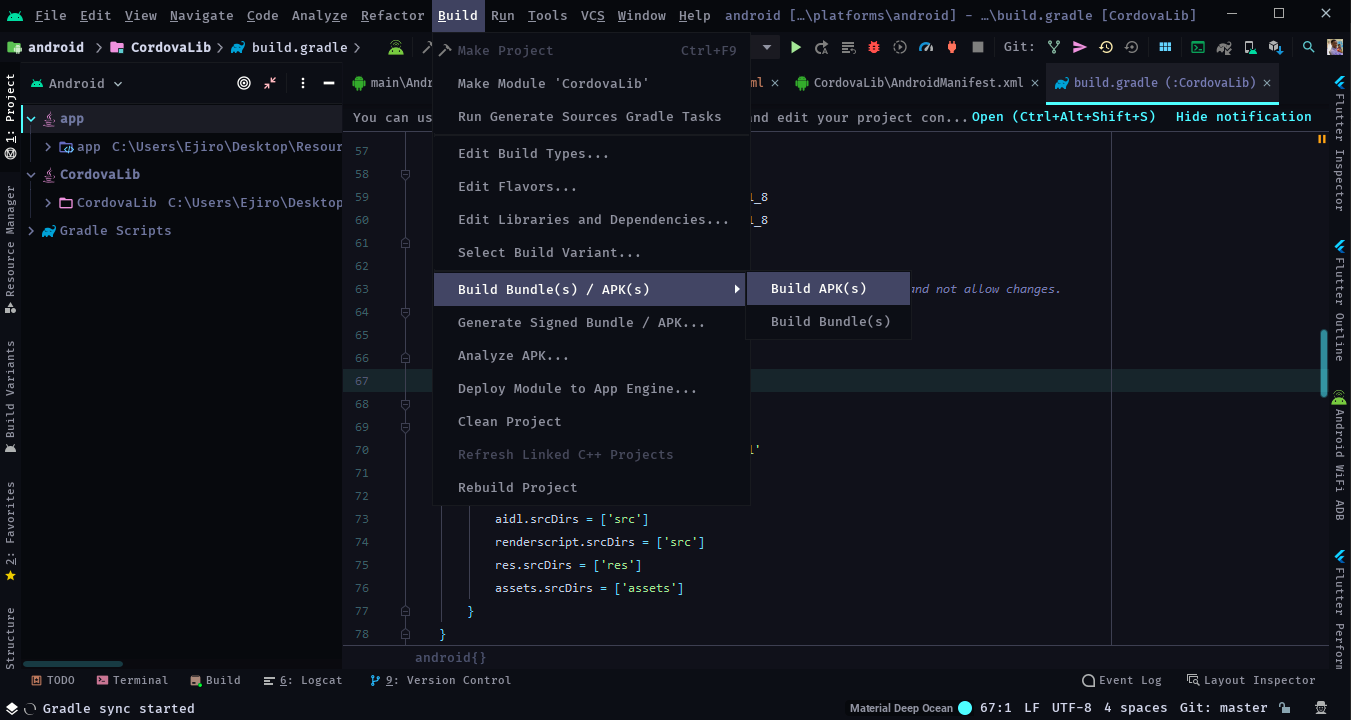Sync project with Gradle files elephant icon

[x=1224, y=47]
